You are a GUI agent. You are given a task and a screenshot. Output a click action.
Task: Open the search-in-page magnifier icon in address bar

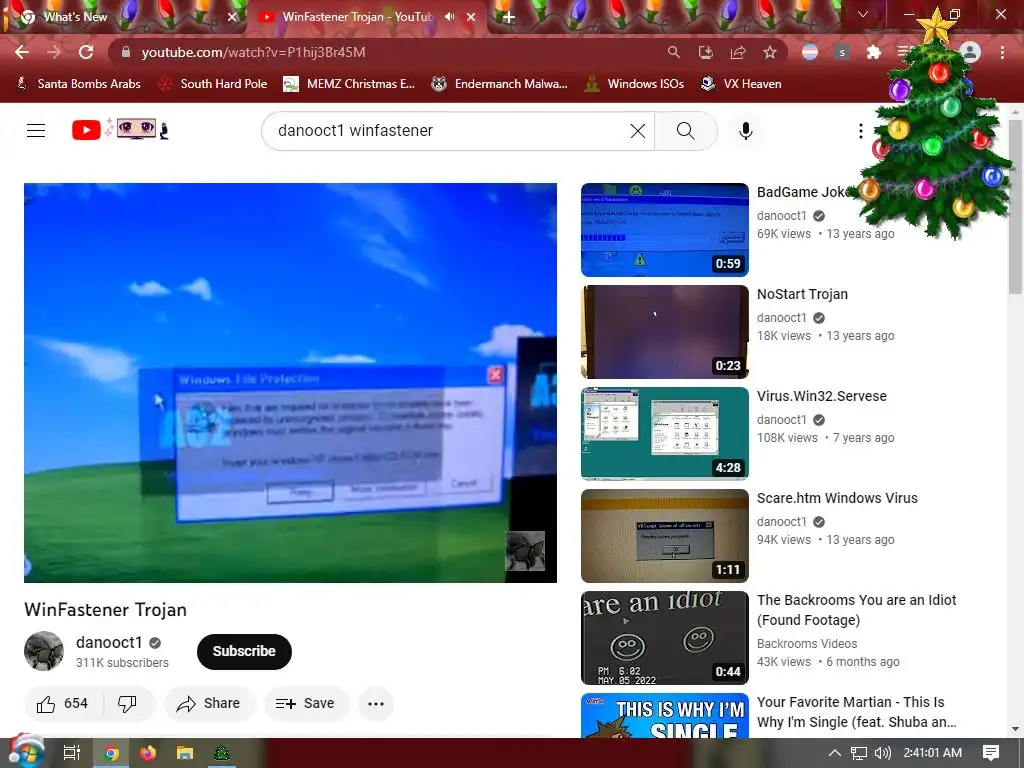coord(673,52)
